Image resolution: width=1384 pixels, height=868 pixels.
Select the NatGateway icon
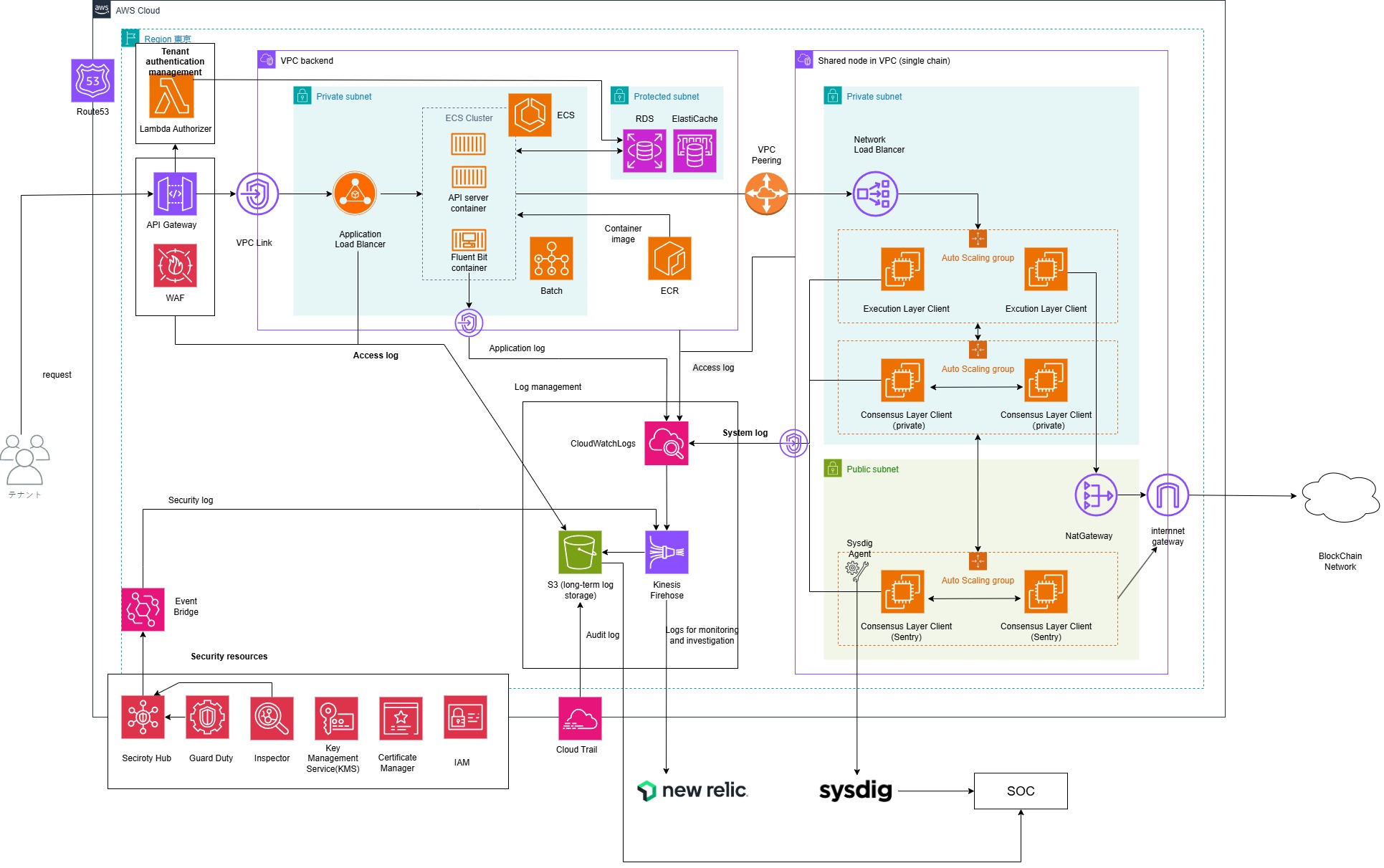click(x=1096, y=495)
